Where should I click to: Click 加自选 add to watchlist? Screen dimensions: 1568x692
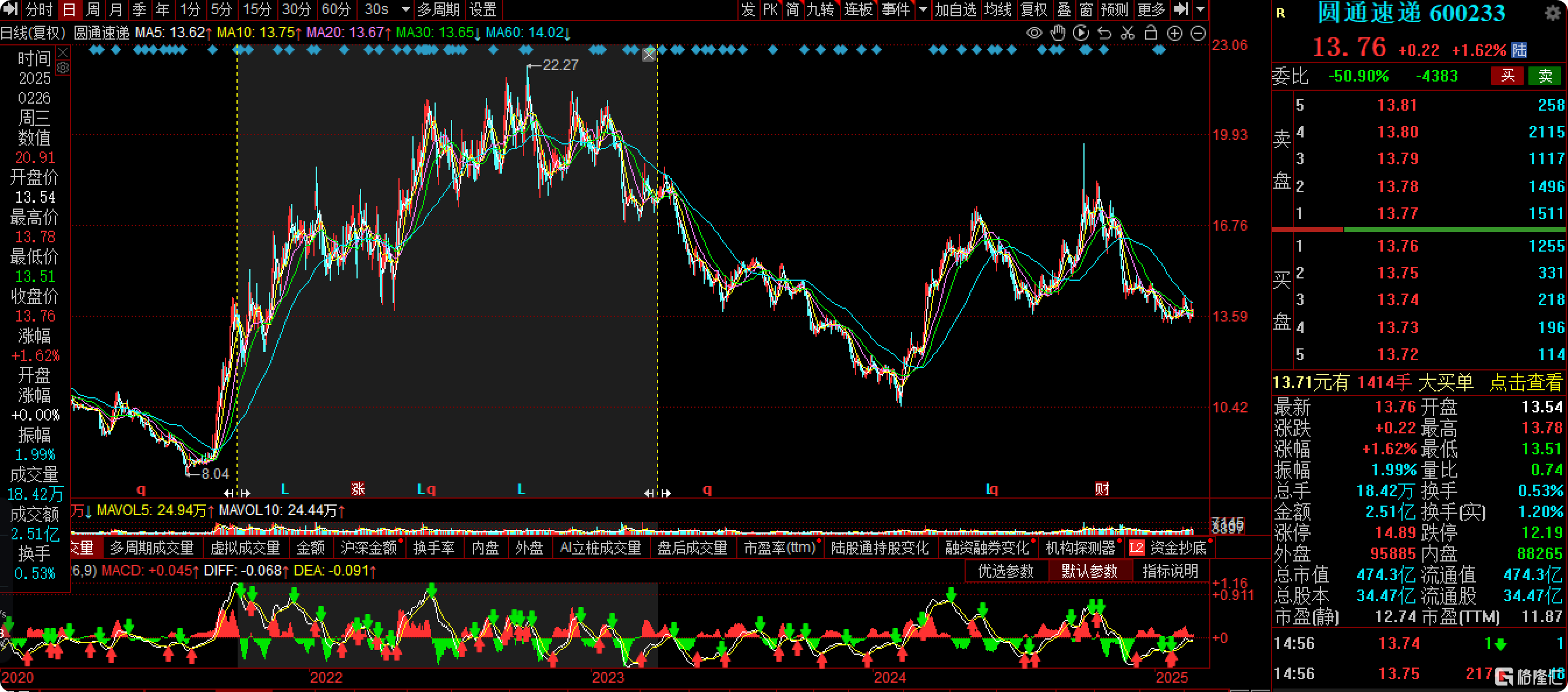click(956, 9)
